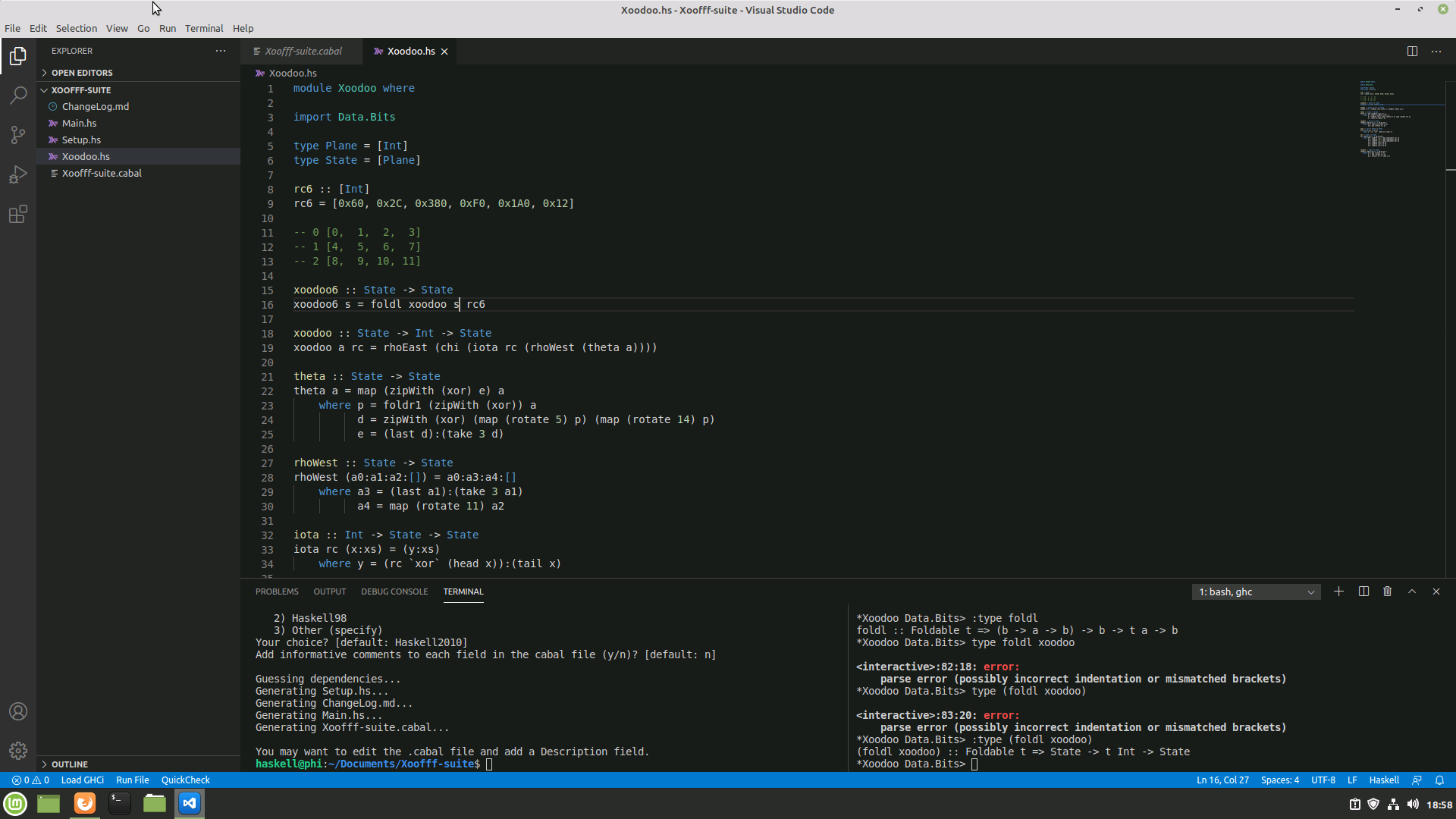Switch to the Xoofff-suite.cabal tab
Viewport: 1456px width, 819px height.
pos(303,52)
